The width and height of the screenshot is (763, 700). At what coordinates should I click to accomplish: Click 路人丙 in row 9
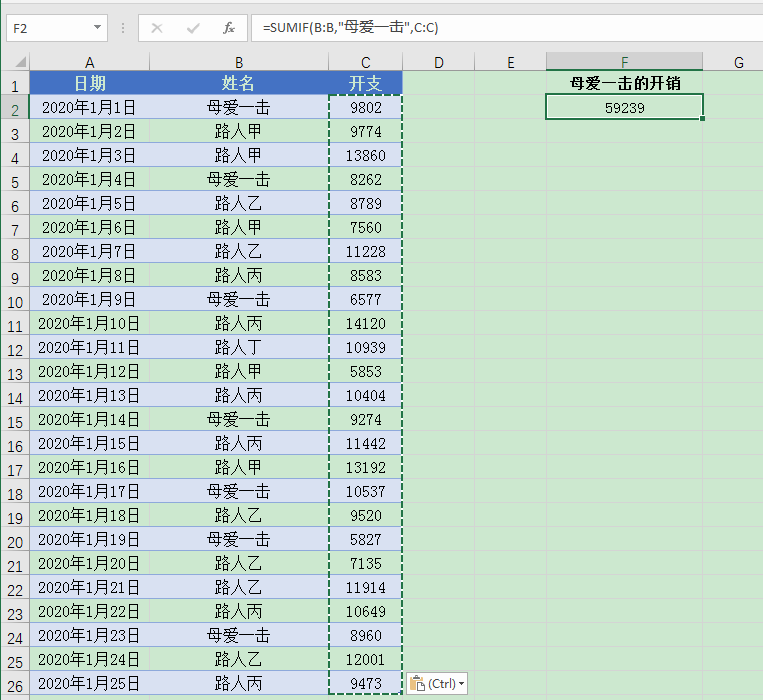pyautogui.click(x=239, y=275)
